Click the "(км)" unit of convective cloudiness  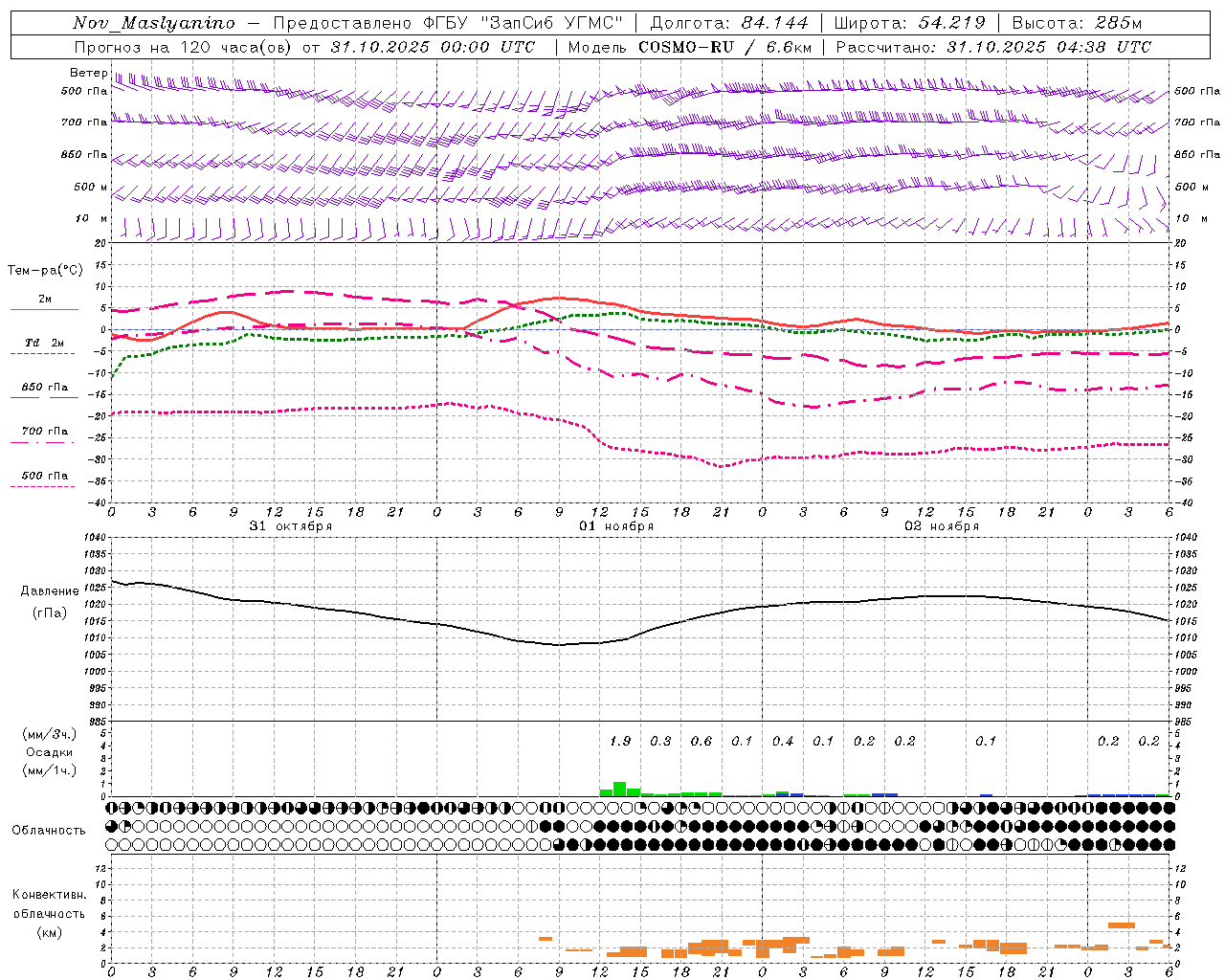pos(50,932)
